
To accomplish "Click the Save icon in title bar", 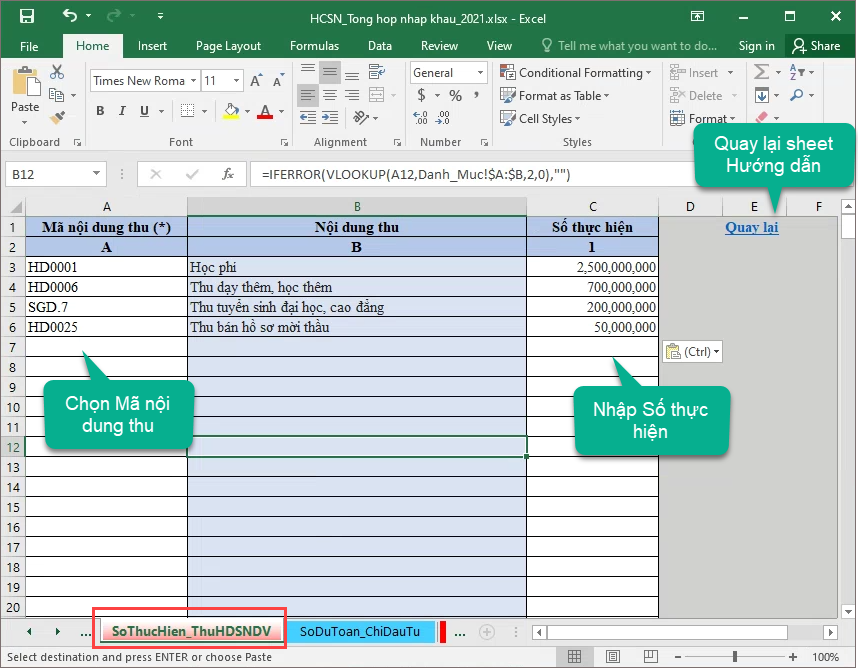I will pyautogui.click(x=27, y=16).
